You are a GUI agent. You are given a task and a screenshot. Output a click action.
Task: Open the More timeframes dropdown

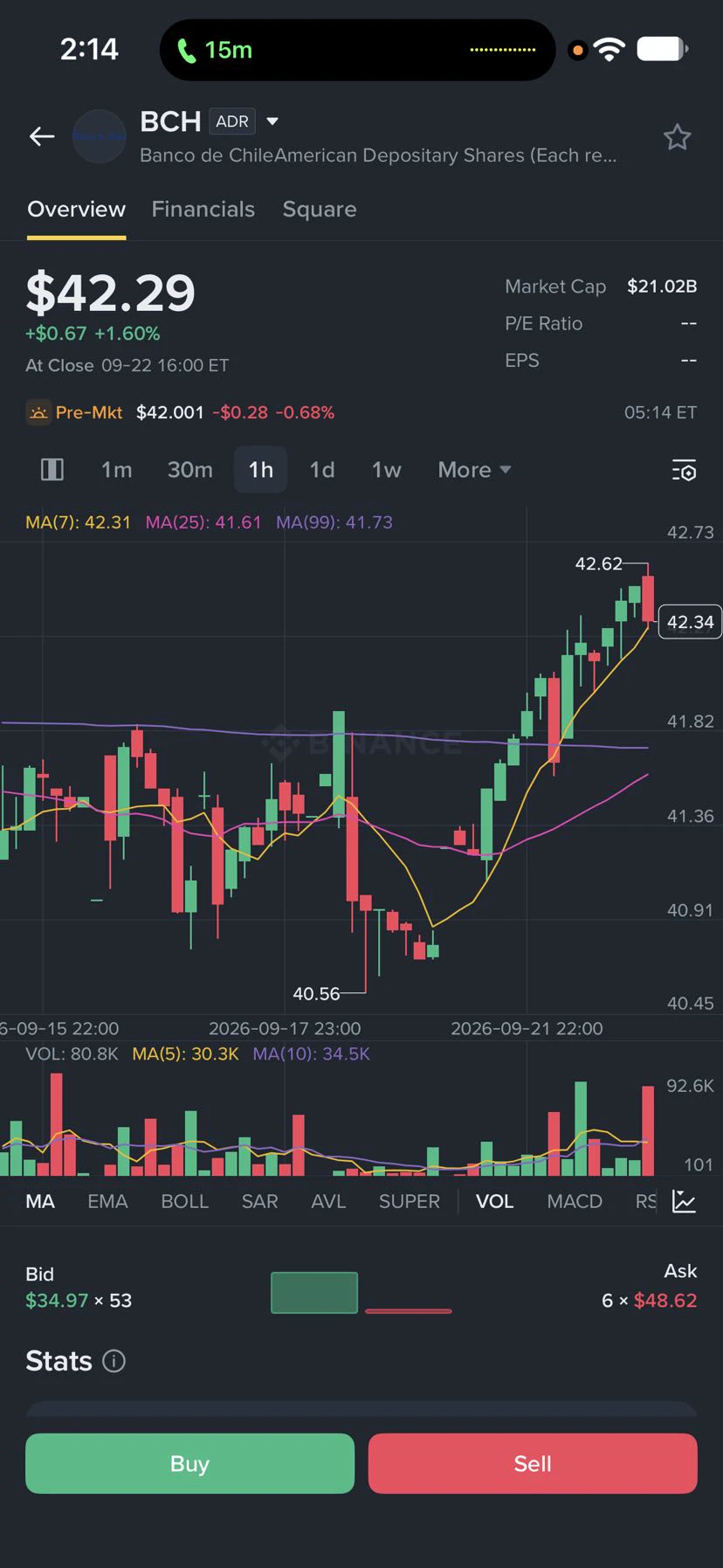click(474, 470)
